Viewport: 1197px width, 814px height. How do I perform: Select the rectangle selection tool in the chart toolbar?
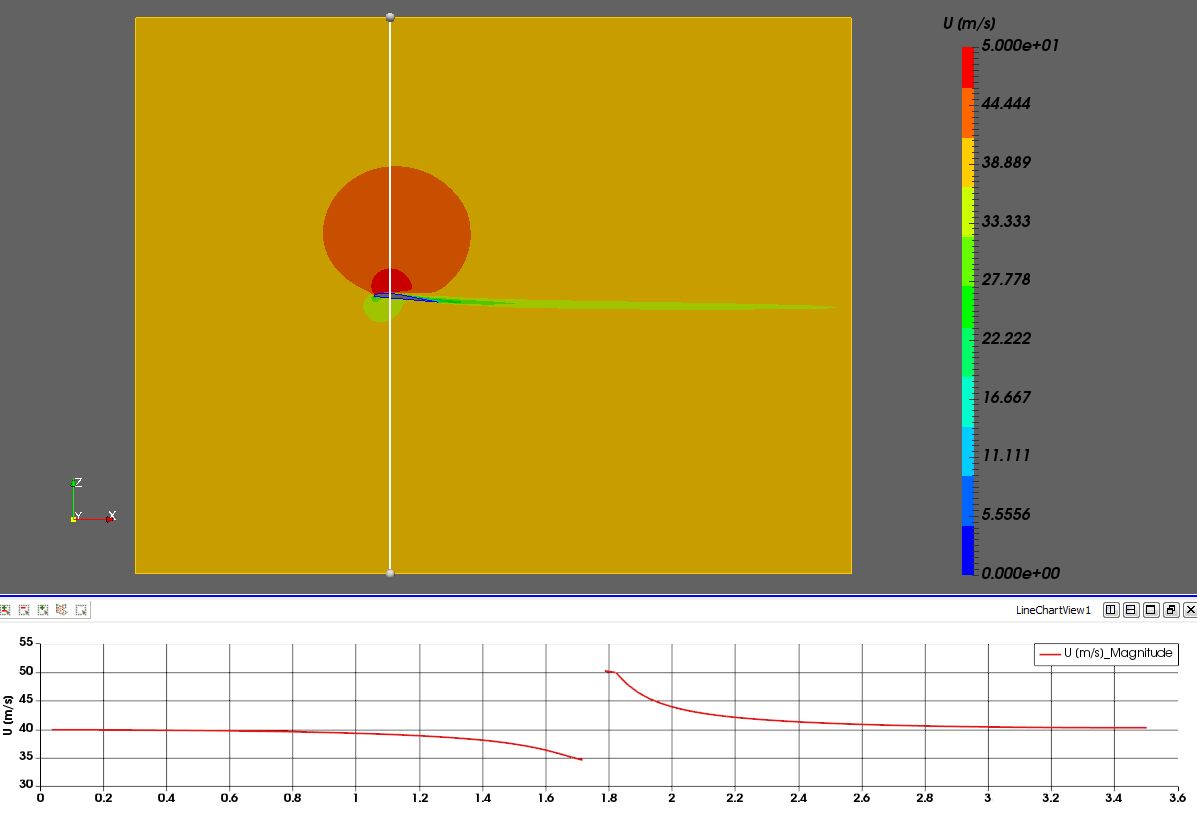pyautogui.click(x=79, y=609)
